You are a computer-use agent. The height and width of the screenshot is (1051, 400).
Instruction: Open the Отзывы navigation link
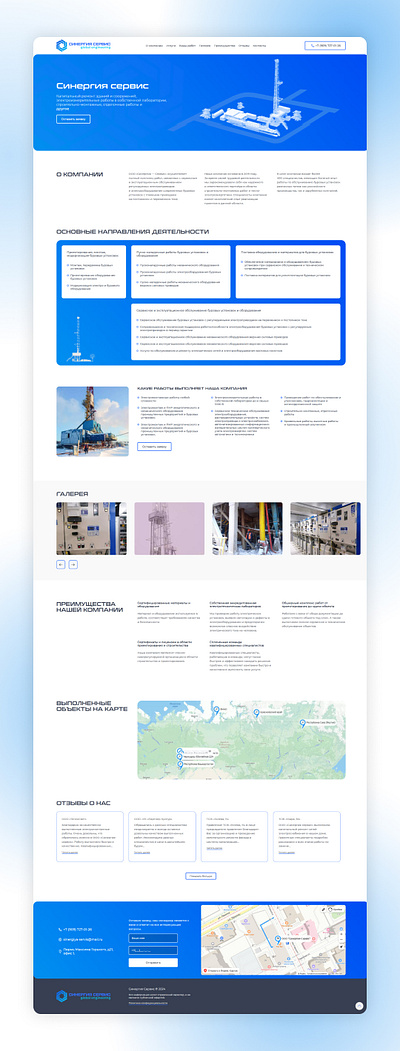[x=244, y=46]
